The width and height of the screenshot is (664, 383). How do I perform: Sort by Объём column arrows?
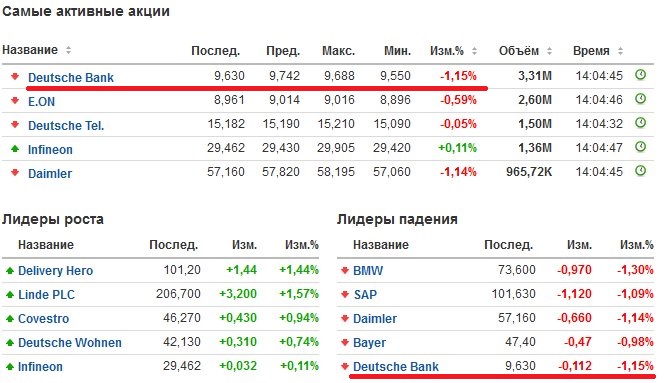click(549, 51)
